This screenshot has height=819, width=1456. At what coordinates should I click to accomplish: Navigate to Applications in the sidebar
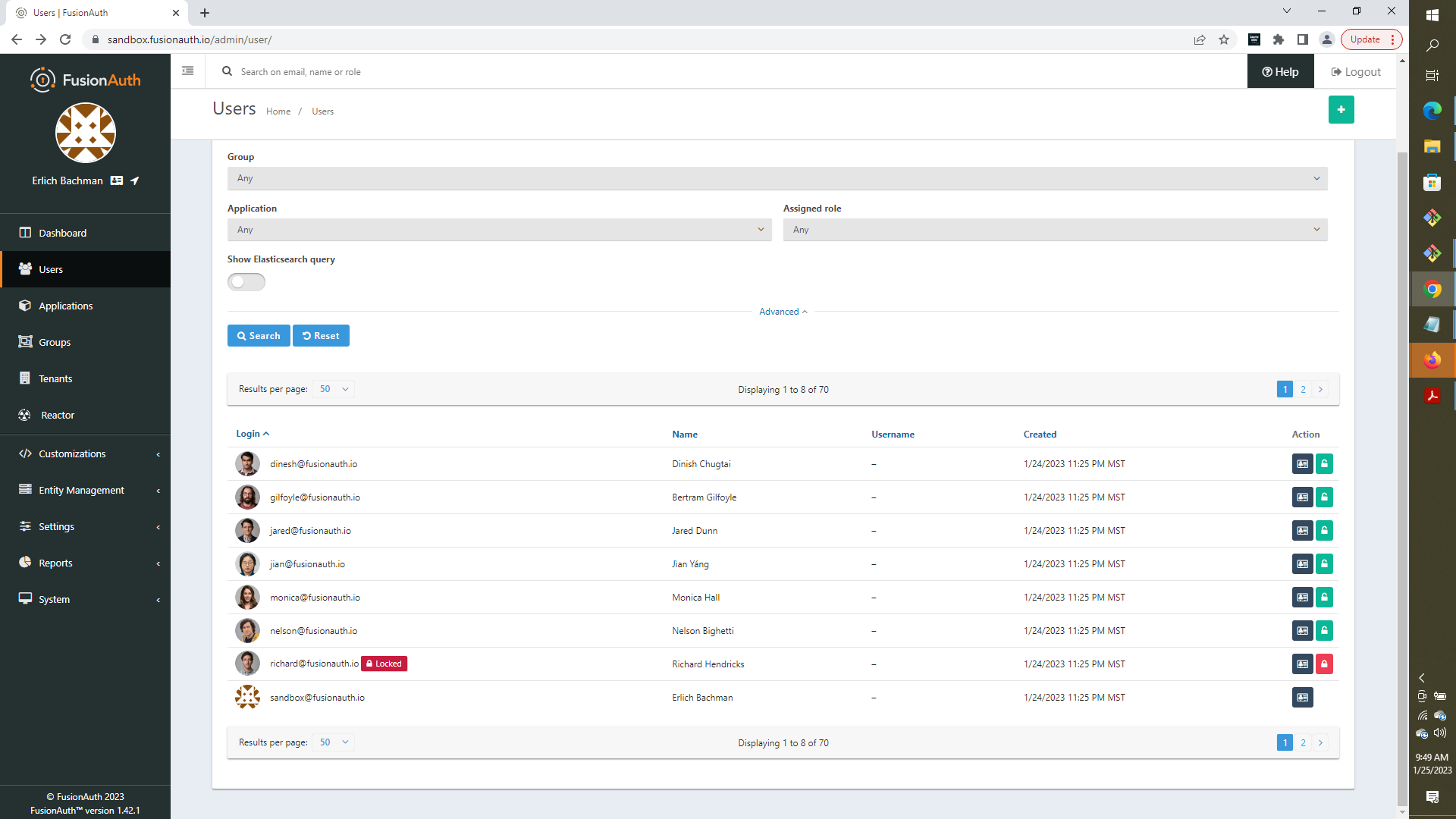pos(65,306)
